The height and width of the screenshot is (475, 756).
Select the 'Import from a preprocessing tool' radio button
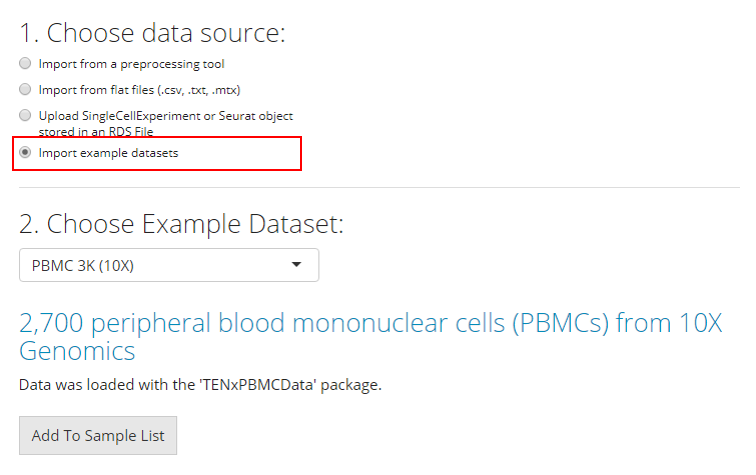coord(25,63)
